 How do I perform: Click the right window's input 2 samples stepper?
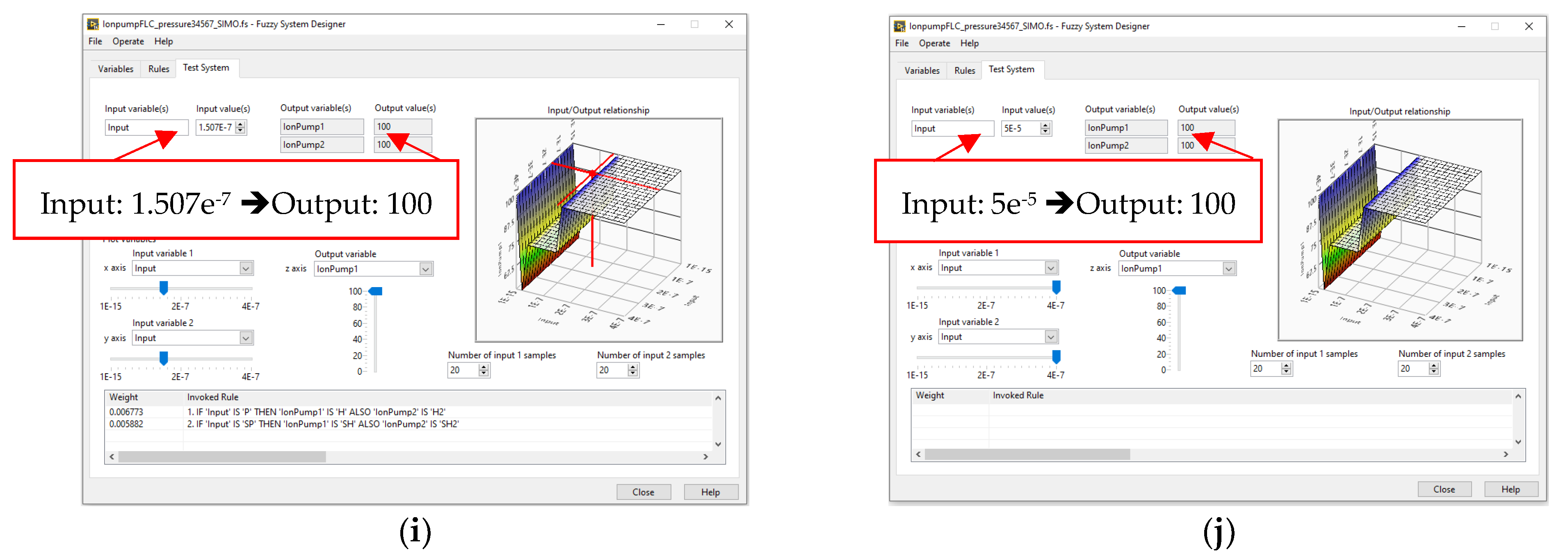pos(1434,369)
